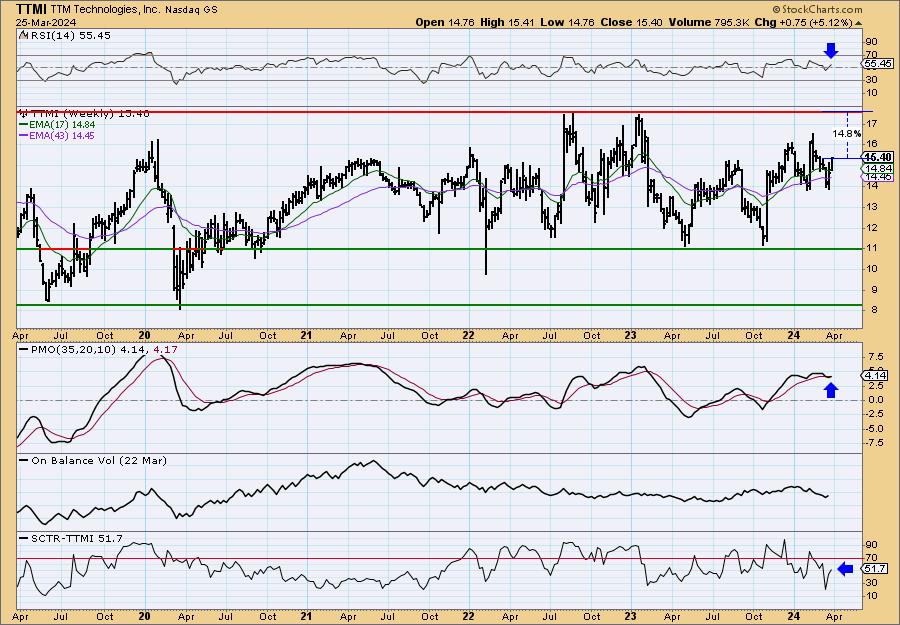Click the purple EMA(43) legend line
Viewport: 900px width, 625px height.
[x=23, y=136]
